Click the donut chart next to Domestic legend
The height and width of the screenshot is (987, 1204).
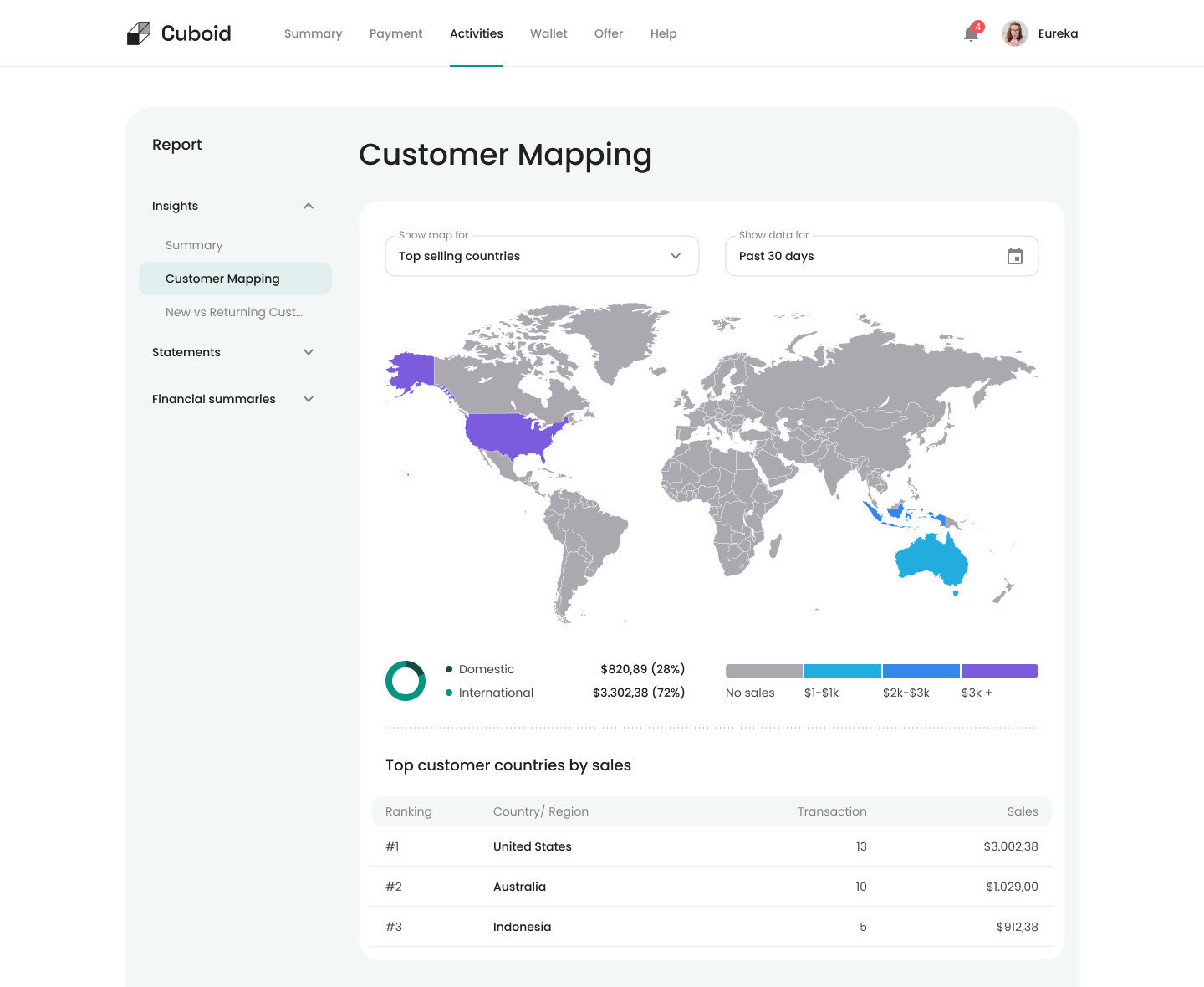[406, 681]
